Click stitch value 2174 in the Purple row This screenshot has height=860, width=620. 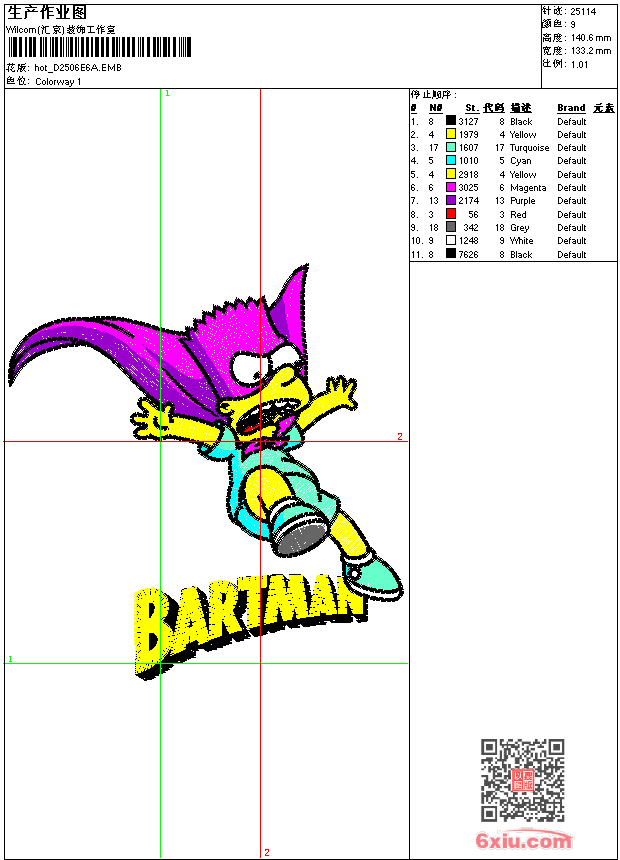coord(469,201)
